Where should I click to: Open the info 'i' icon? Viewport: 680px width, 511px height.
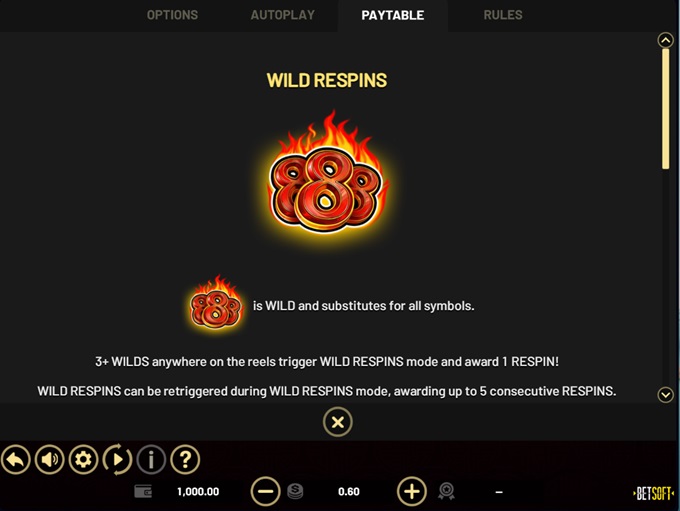click(151, 459)
